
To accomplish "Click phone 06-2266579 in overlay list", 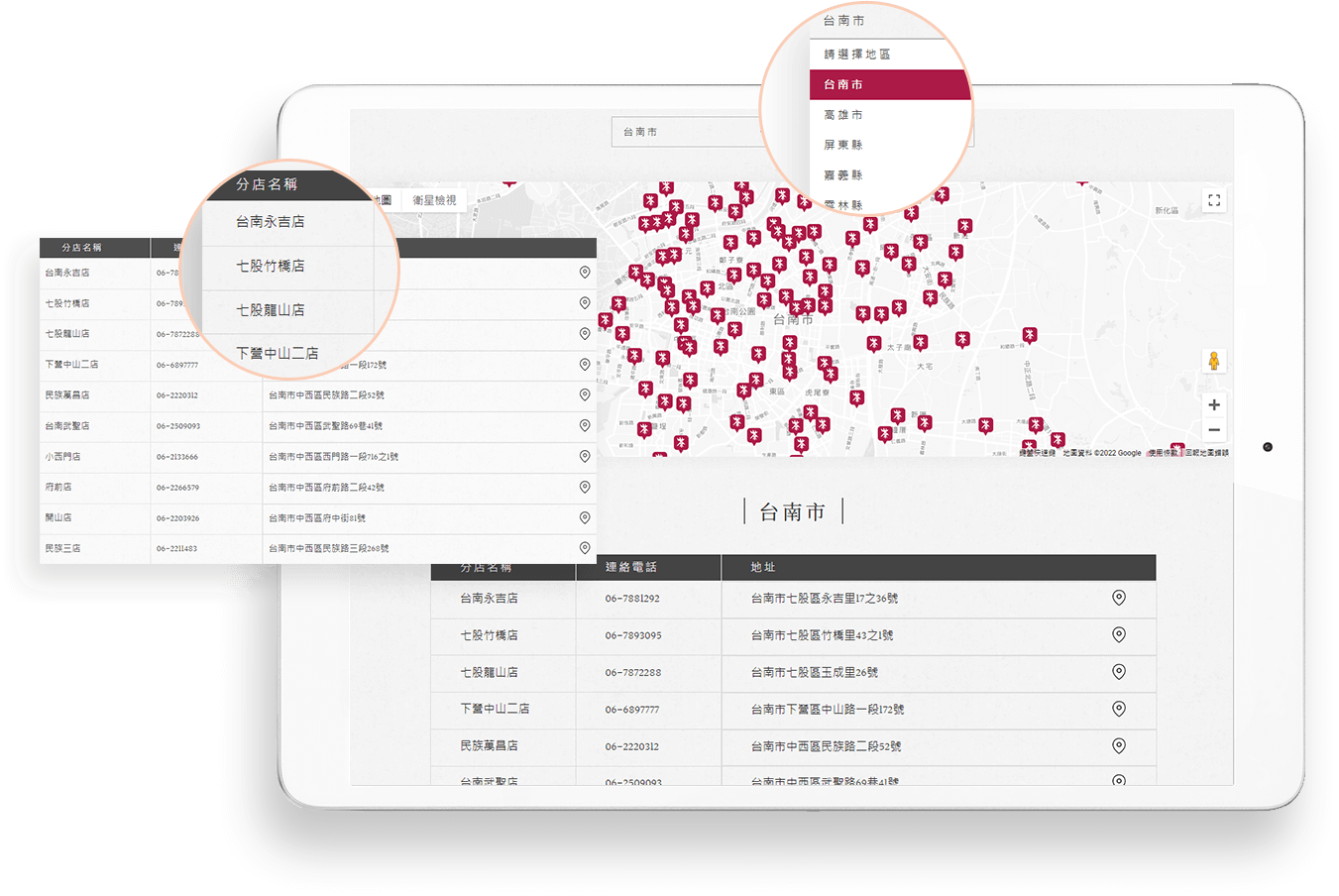I will tap(176, 488).
